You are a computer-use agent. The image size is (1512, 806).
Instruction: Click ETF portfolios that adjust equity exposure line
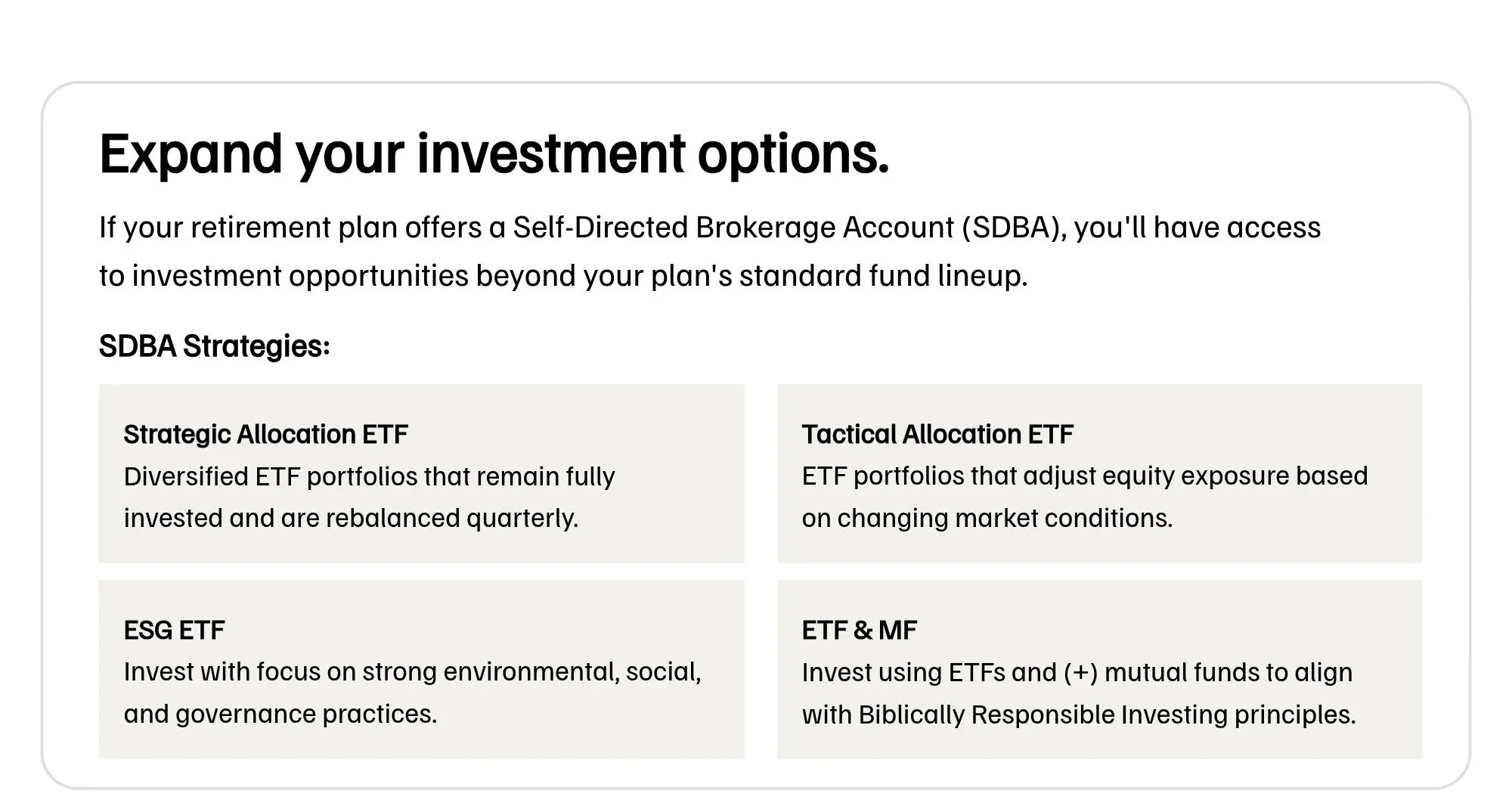coord(1085,476)
